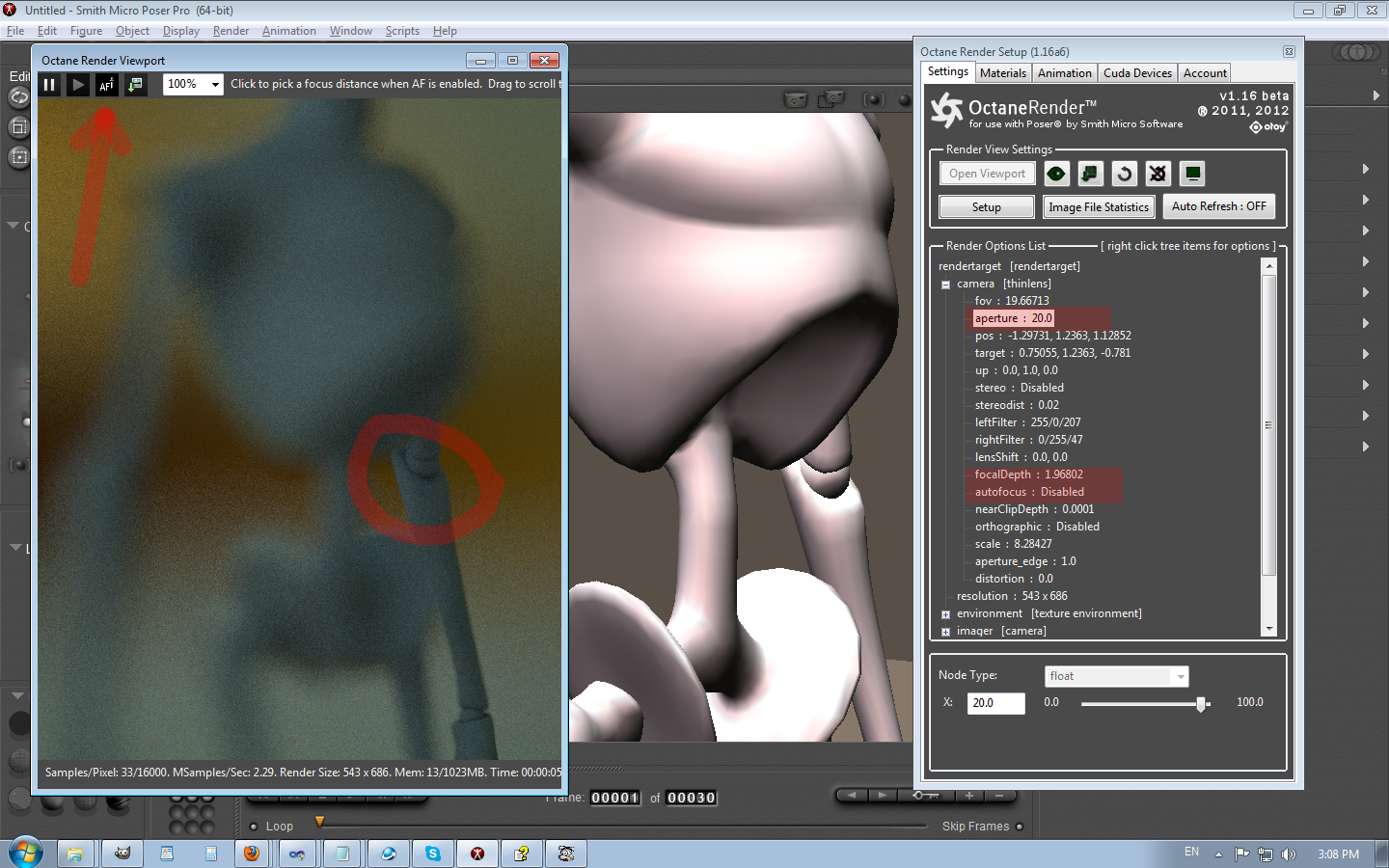The width and height of the screenshot is (1389, 868).
Task: Click the green eye icon in Render View Settings
Action: (1056, 174)
